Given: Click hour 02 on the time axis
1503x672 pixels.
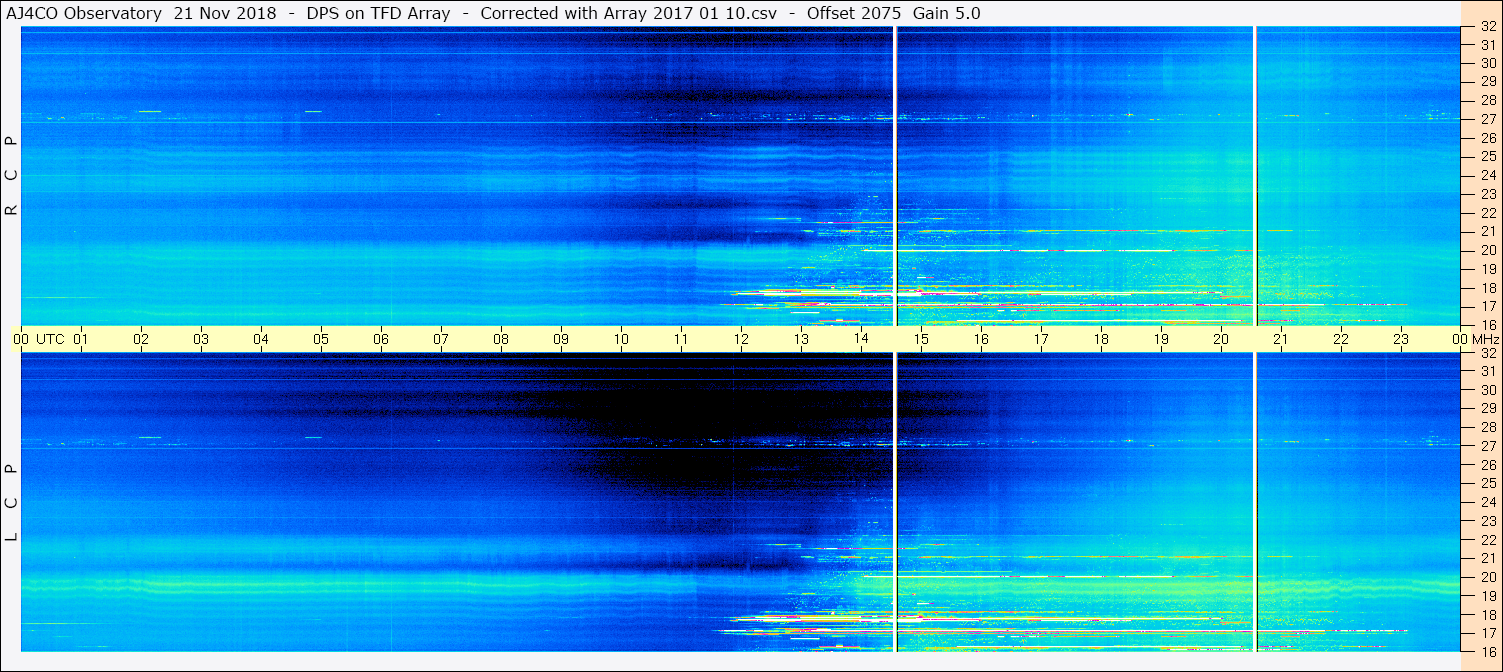Looking at the screenshot, I should 141,339.
